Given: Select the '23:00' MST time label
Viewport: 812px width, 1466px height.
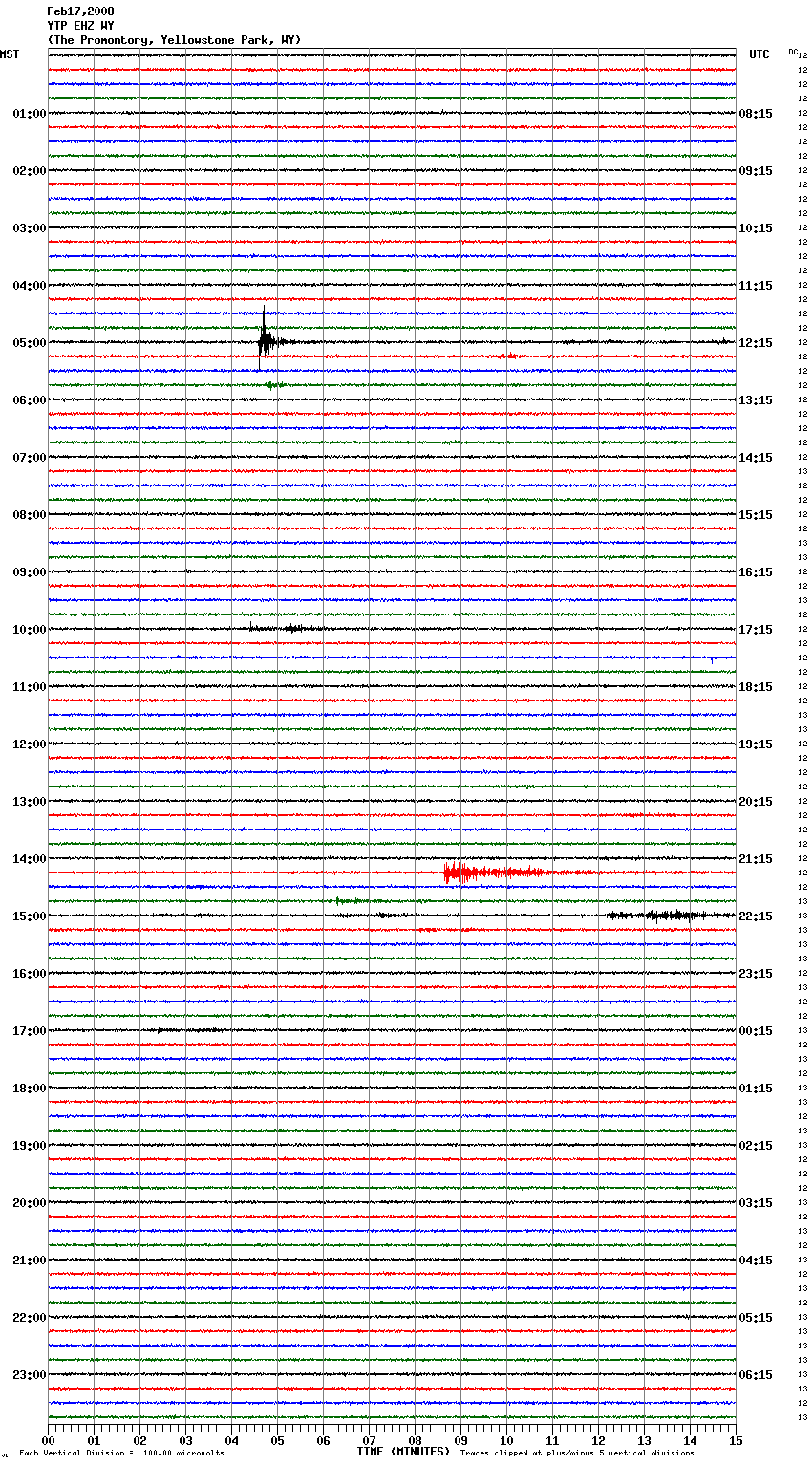Looking at the screenshot, I should tap(30, 1375).
